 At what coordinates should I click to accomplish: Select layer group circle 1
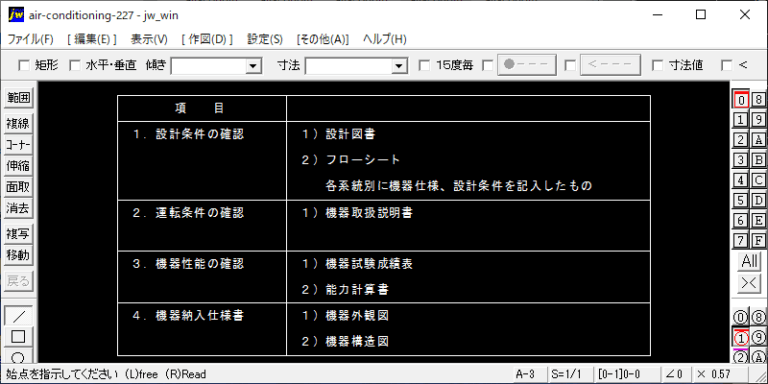(x=741, y=337)
